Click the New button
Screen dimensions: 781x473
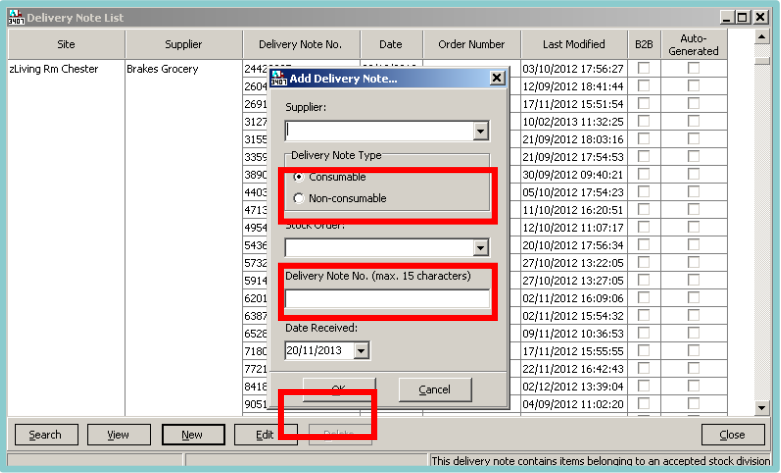click(192, 435)
